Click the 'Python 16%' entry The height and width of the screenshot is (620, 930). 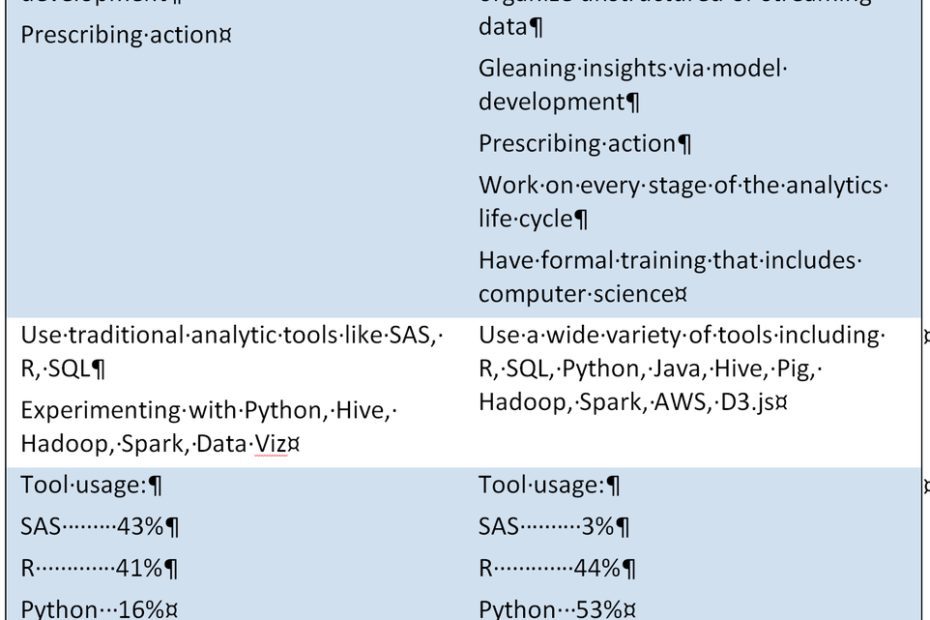(93, 609)
